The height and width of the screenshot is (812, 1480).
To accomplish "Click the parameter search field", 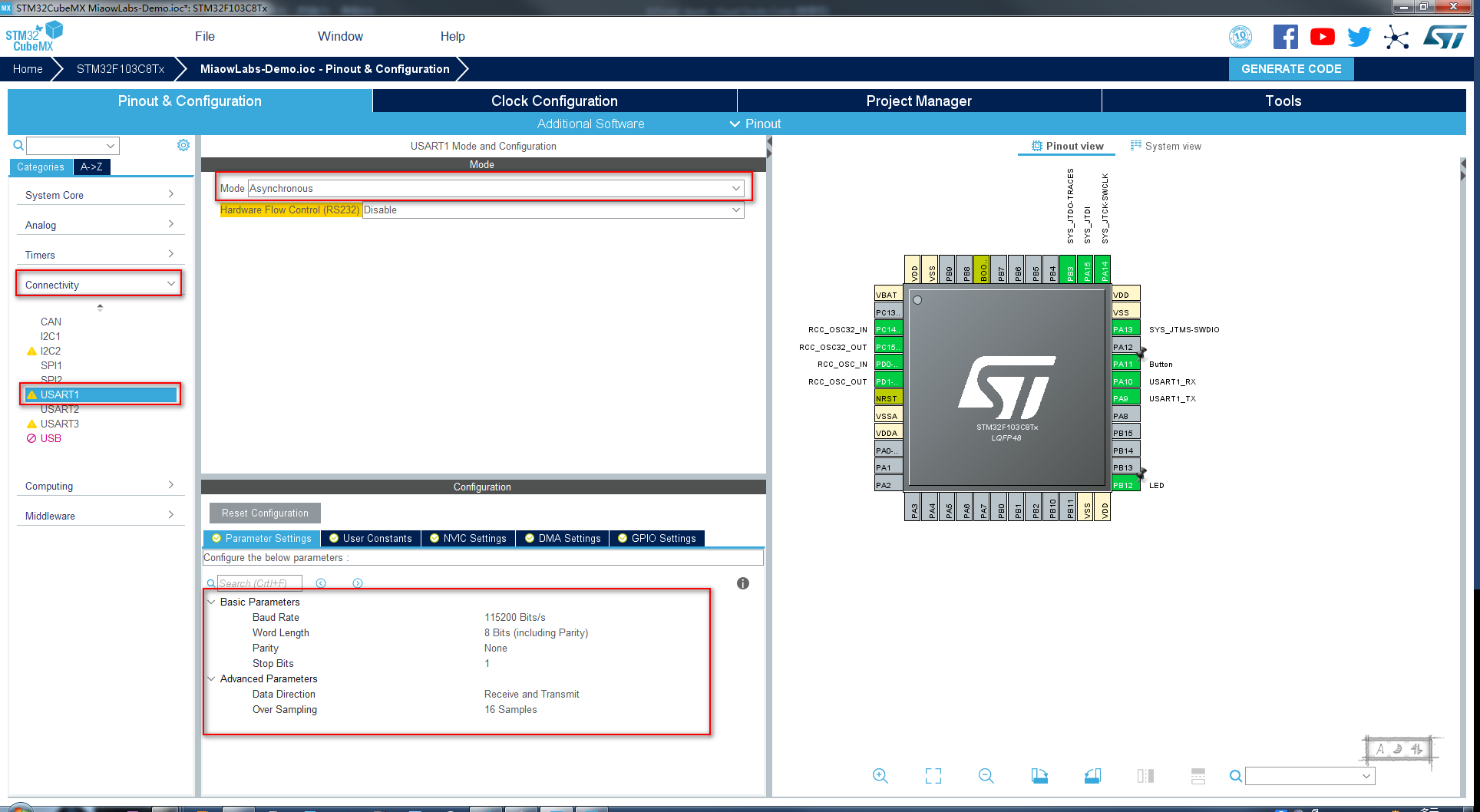I will [259, 583].
